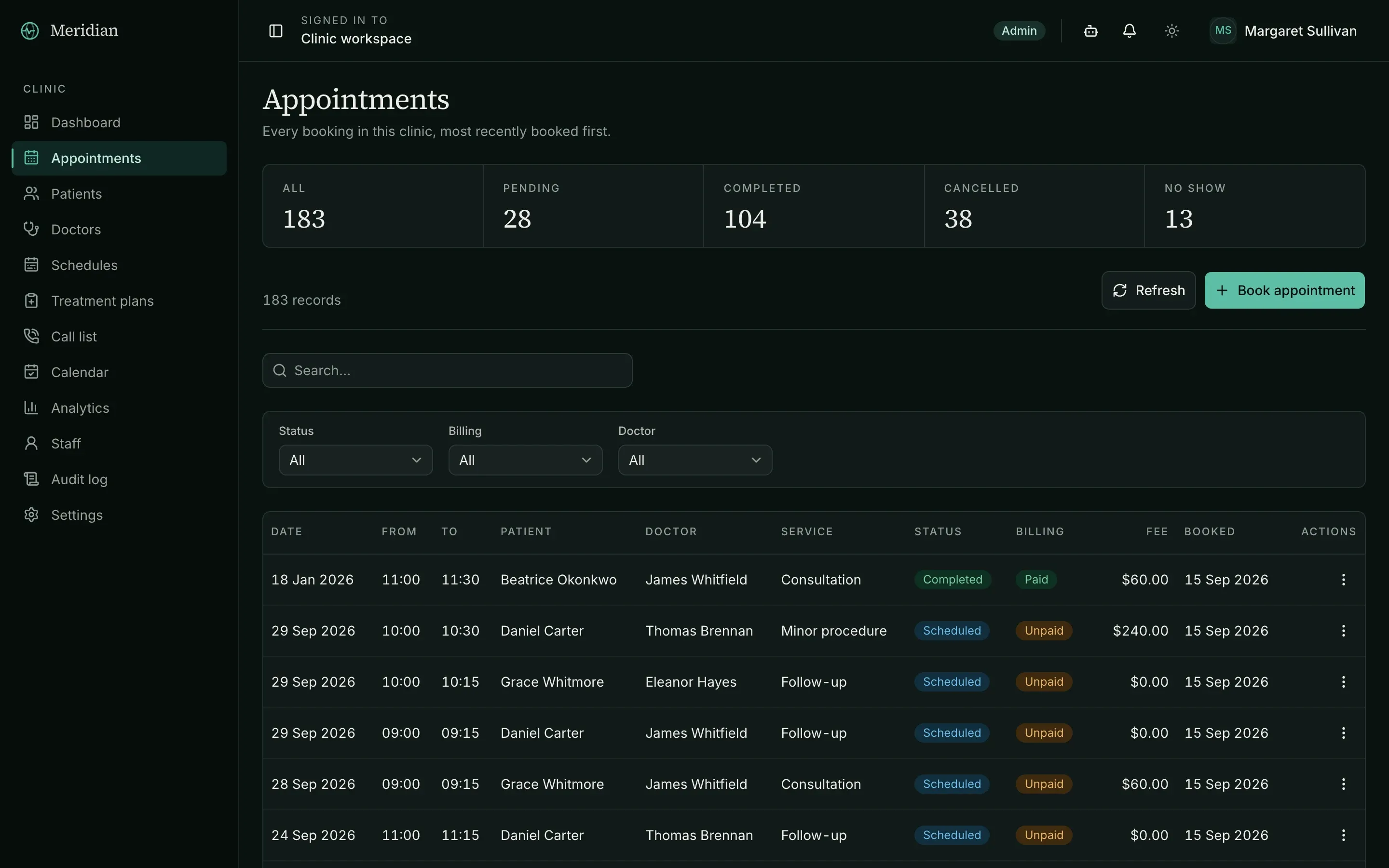View the Analytics page
Image resolution: width=1389 pixels, height=868 pixels.
pyautogui.click(x=119, y=407)
